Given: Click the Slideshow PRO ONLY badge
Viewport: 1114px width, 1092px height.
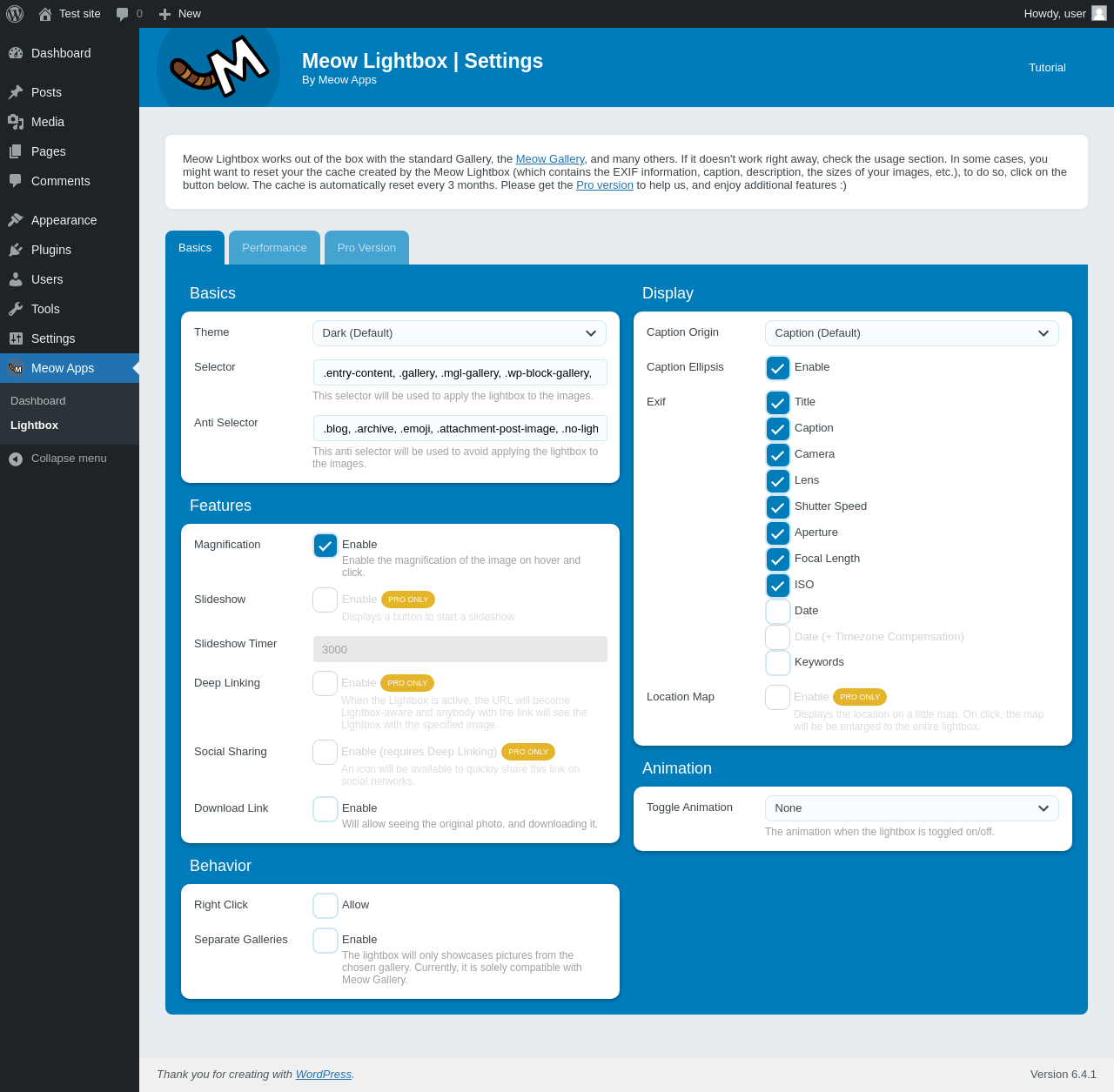Looking at the screenshot, I should click(x=408, y=600).
